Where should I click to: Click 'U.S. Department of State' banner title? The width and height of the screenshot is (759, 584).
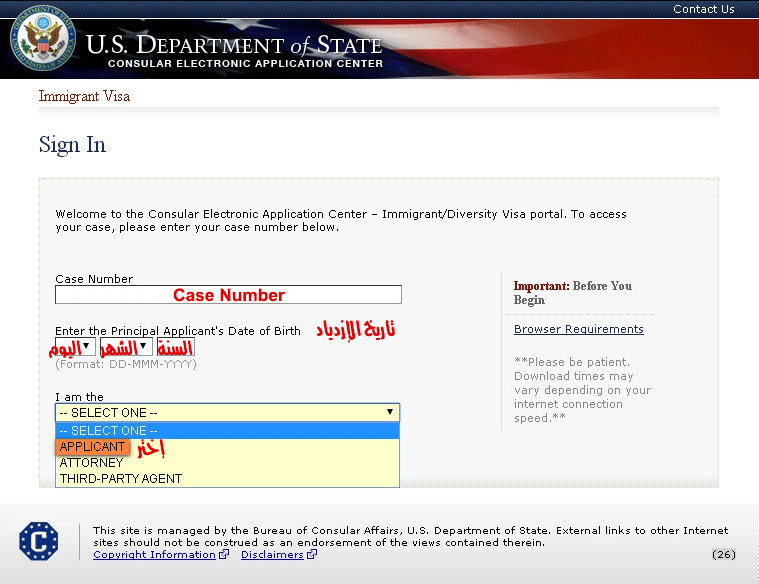(x=234, y=45)
